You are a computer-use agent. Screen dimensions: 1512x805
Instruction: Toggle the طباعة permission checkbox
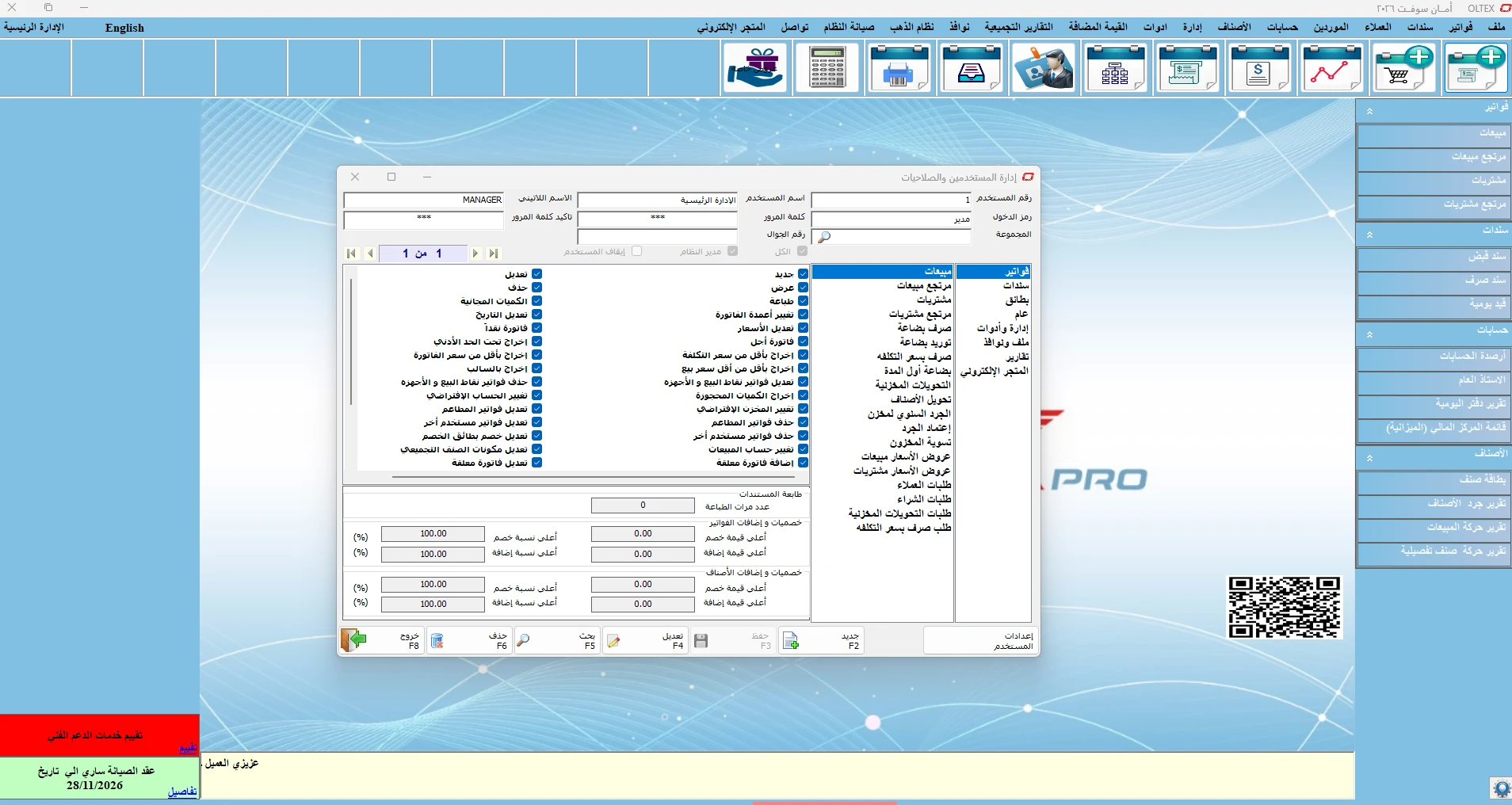[x=803, y=301]
